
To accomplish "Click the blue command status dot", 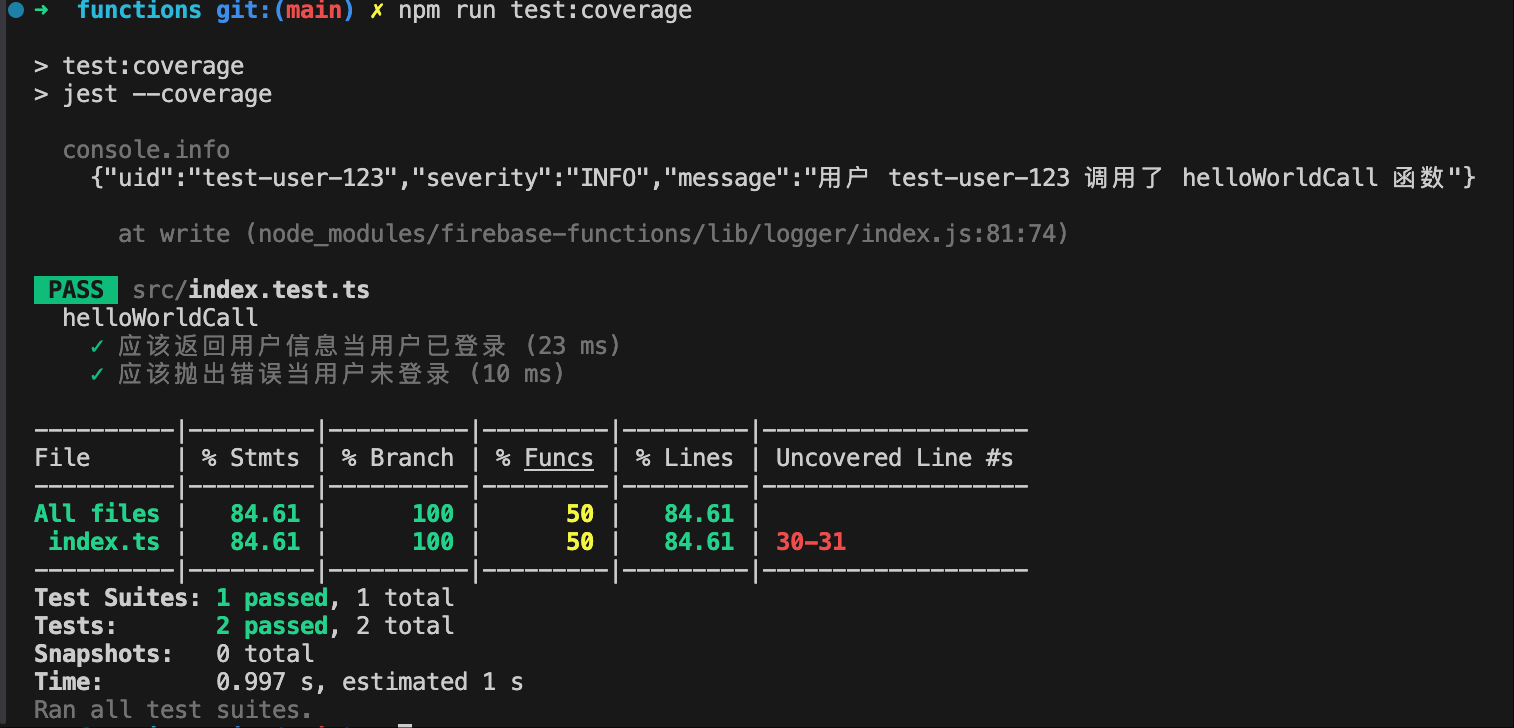I will tap(16, 11).
